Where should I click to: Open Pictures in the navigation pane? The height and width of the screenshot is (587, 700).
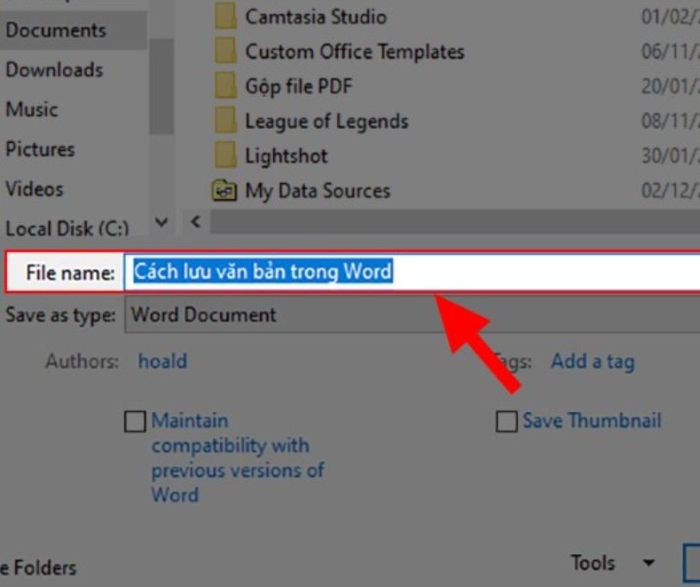40,150
